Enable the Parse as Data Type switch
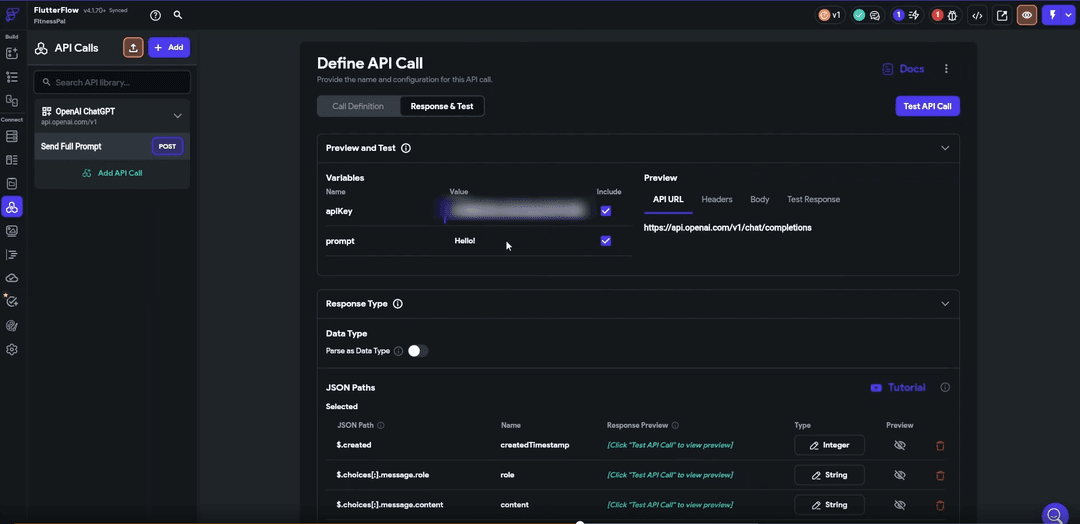This screenshot has height=524, width=1080. 417,351
